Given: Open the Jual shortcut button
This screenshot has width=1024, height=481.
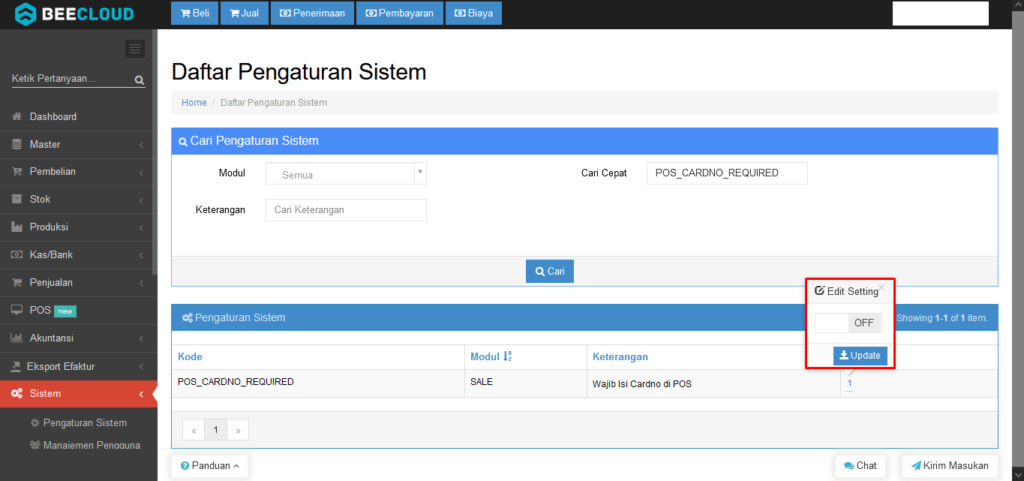Looking at the screenshot, I should coord(245,13).
